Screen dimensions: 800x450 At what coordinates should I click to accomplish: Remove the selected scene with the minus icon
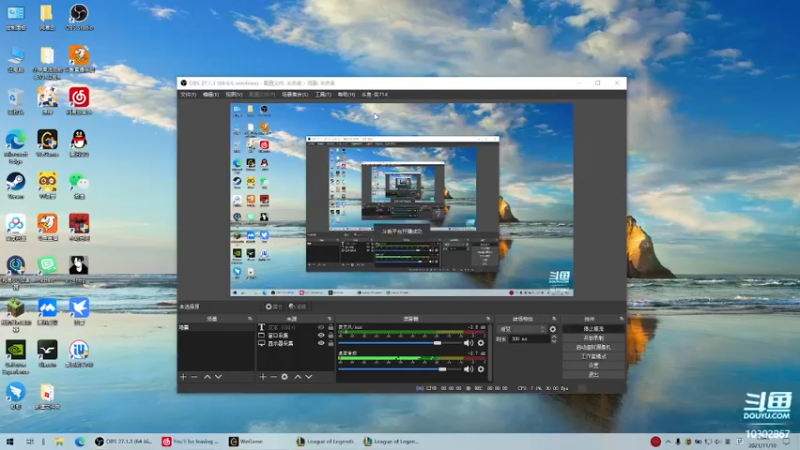194,377
